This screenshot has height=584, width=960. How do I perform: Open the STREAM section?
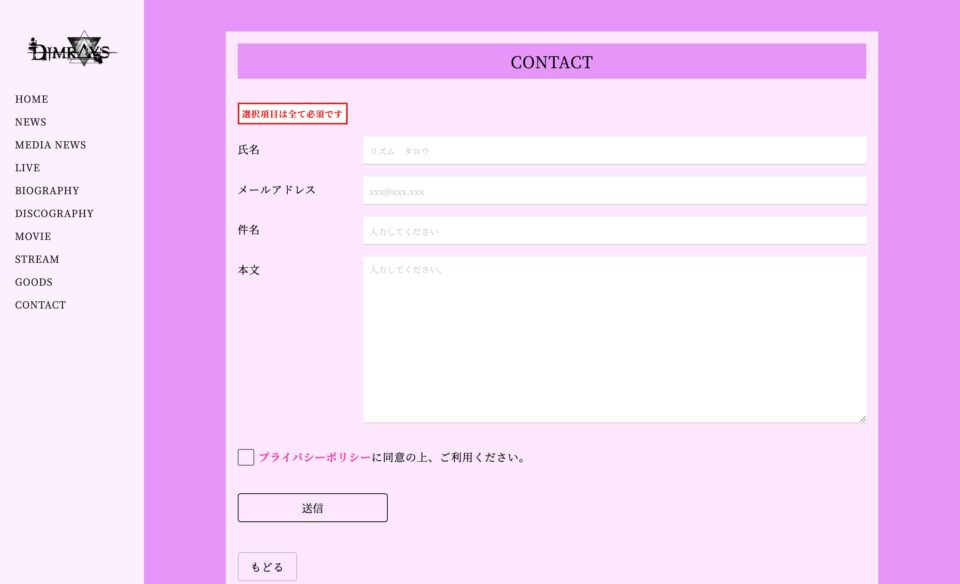(x=37, y=259)
